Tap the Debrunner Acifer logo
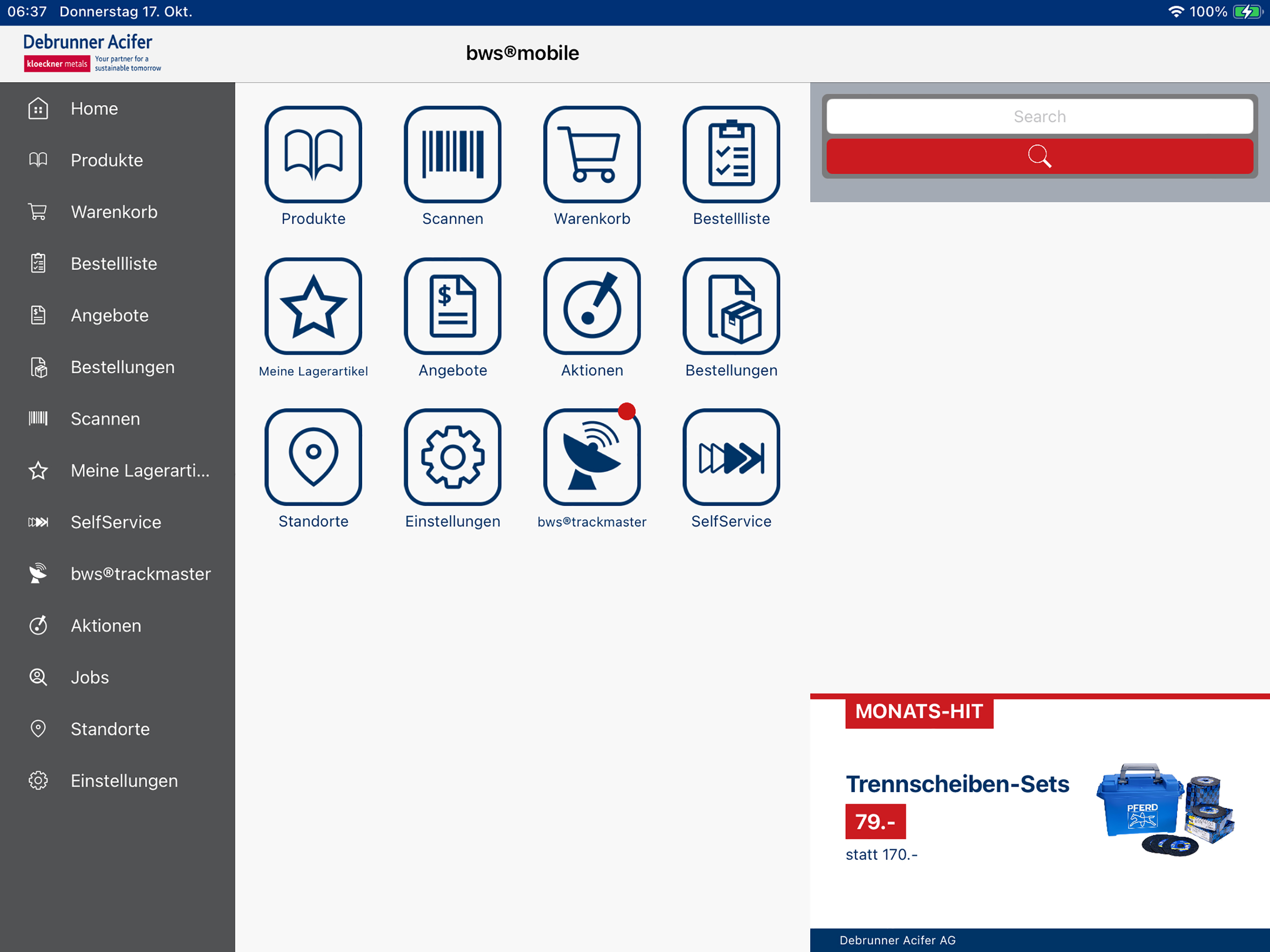This screenshot has width=1270, height=952. [92, 53]
